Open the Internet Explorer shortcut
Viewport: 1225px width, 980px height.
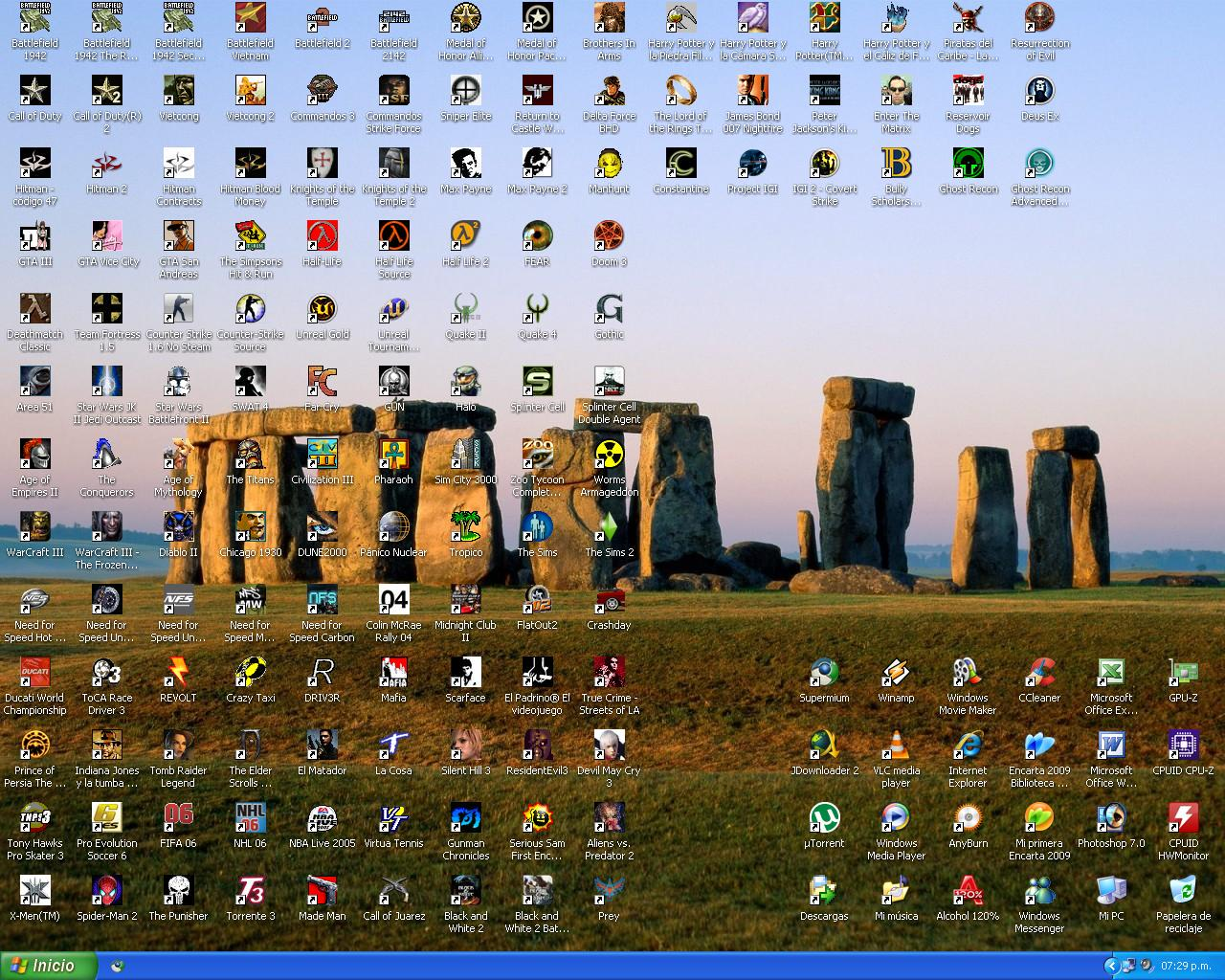point(969,760)
